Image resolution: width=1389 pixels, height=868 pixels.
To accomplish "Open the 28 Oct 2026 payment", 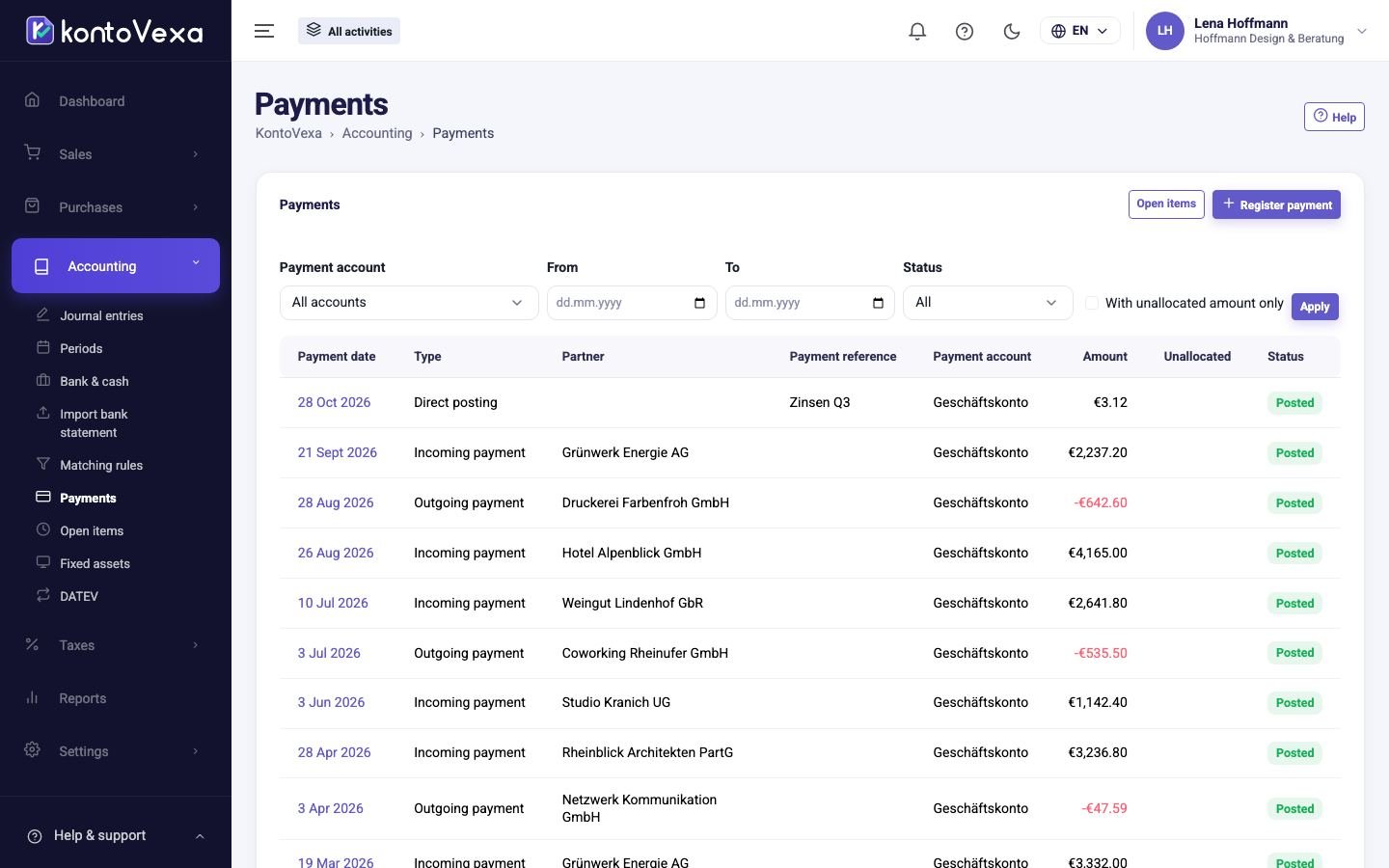I will 334,402.
